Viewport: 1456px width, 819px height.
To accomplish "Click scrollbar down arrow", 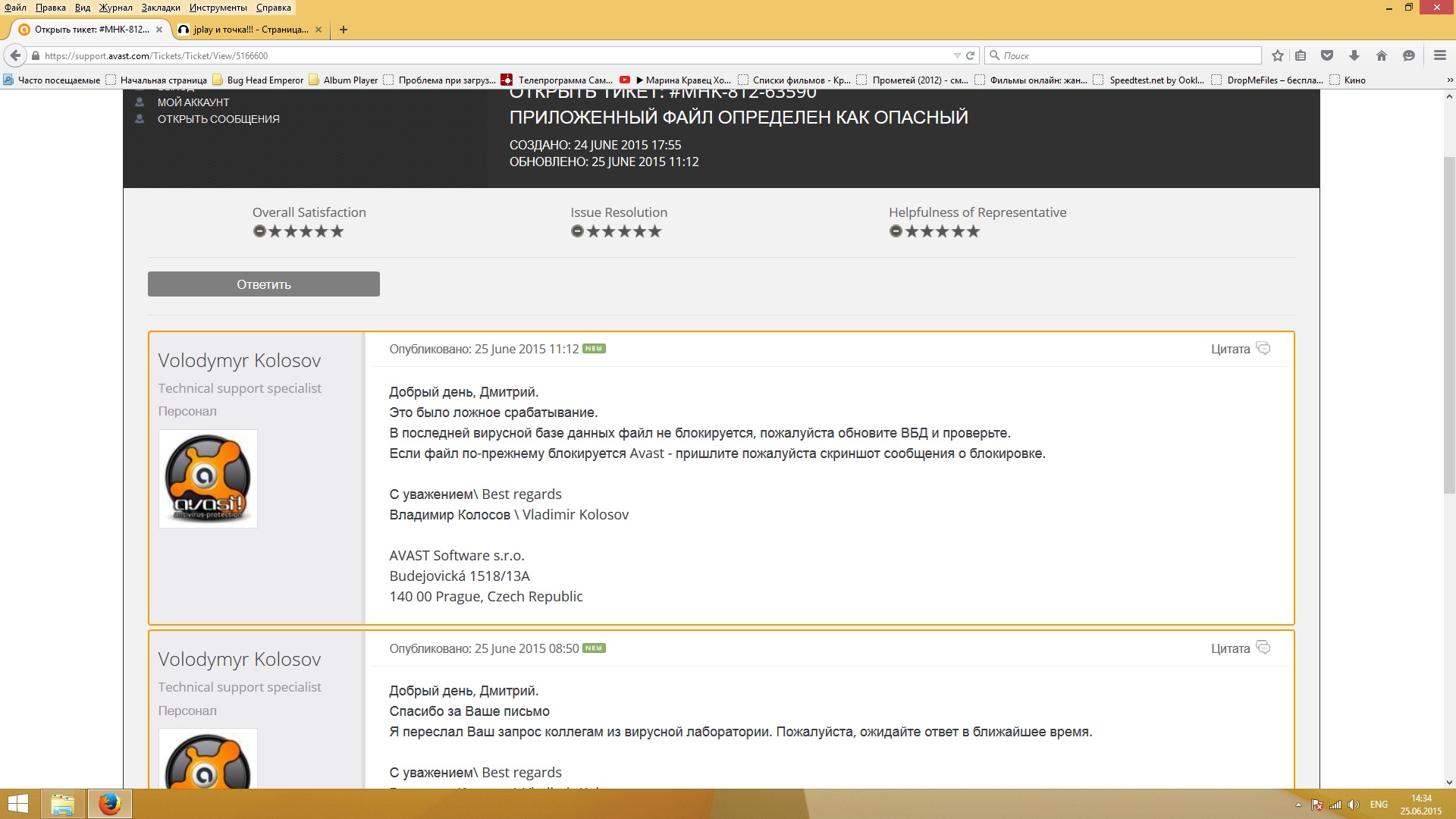I will click(x=1449, y=782).
